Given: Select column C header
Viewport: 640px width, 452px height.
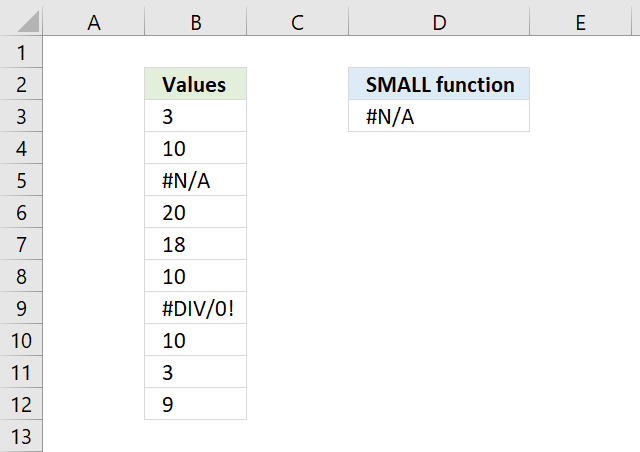Looking at the screenshot, I should click(297, 22).
